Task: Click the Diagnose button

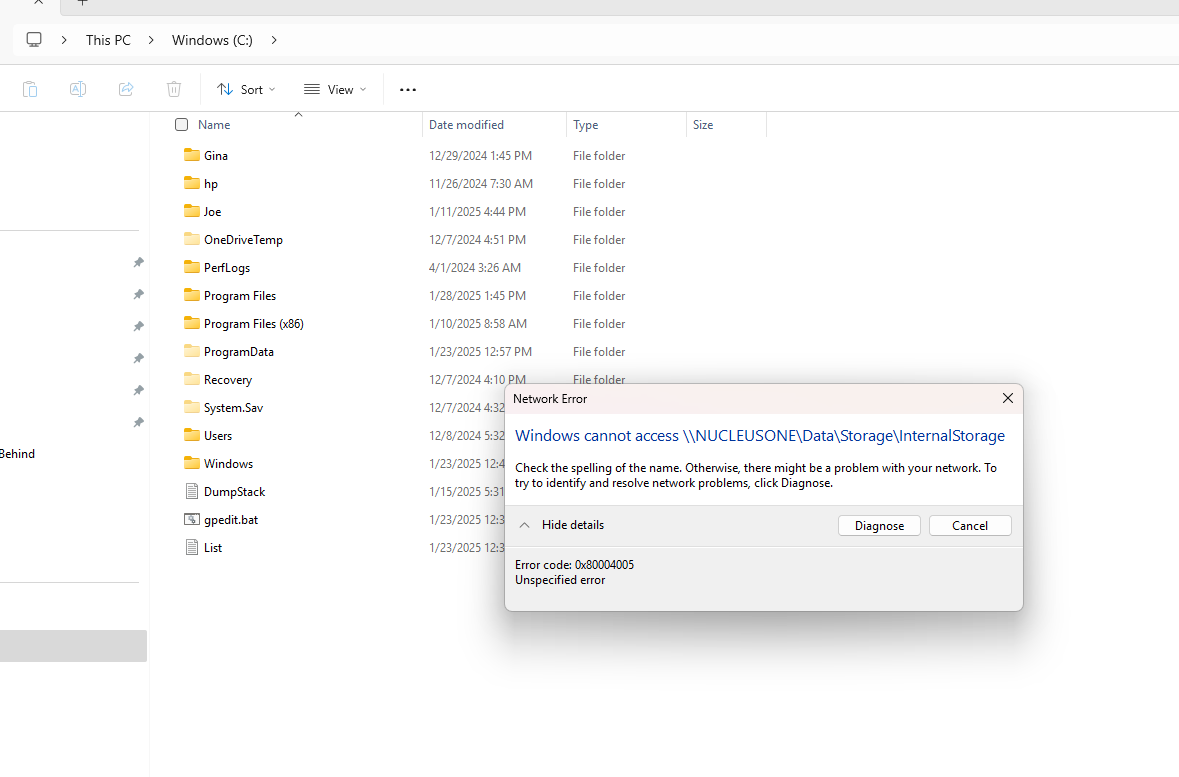Action: coord(879,526)
